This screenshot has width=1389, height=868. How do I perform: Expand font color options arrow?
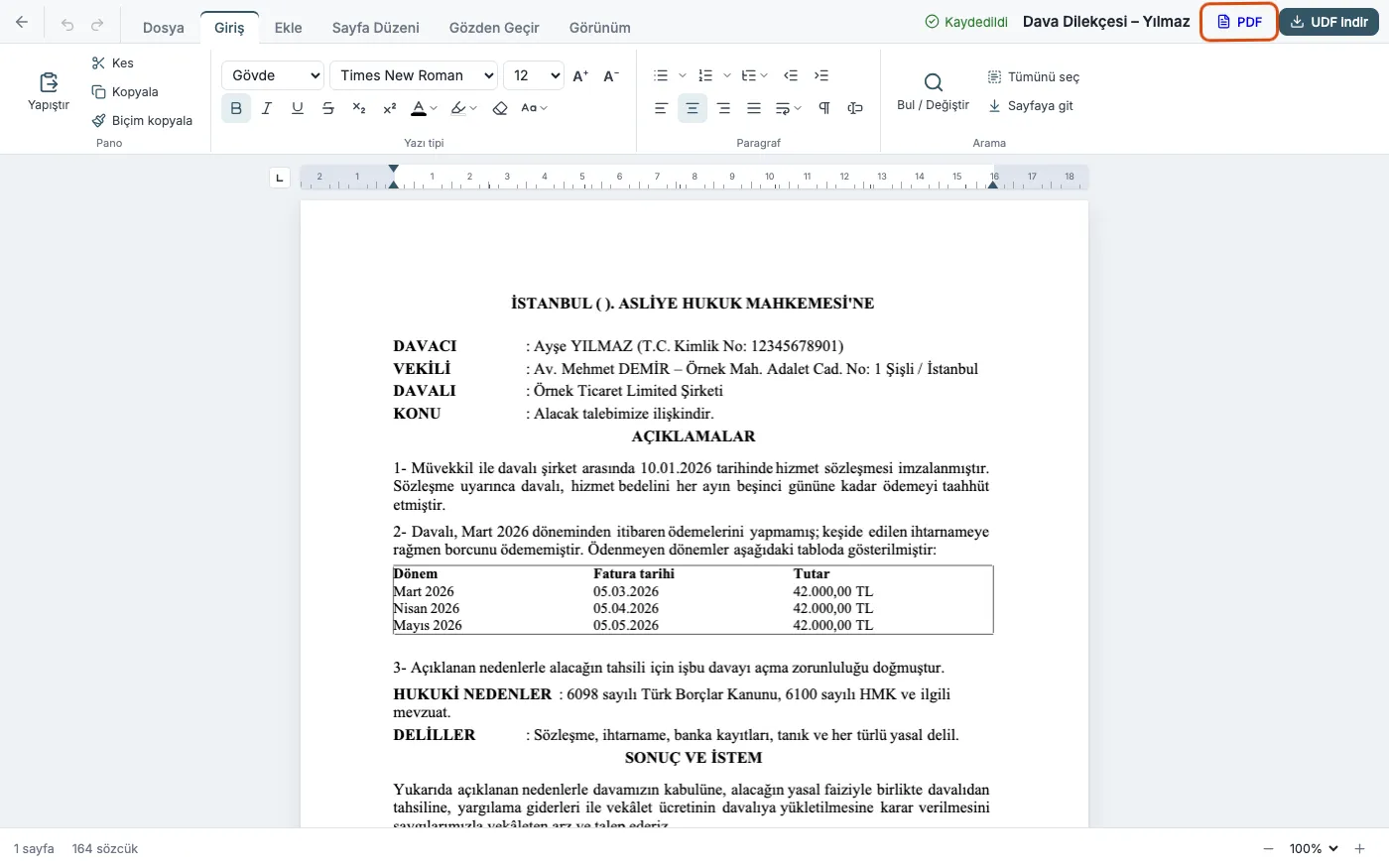click(434, 108)
